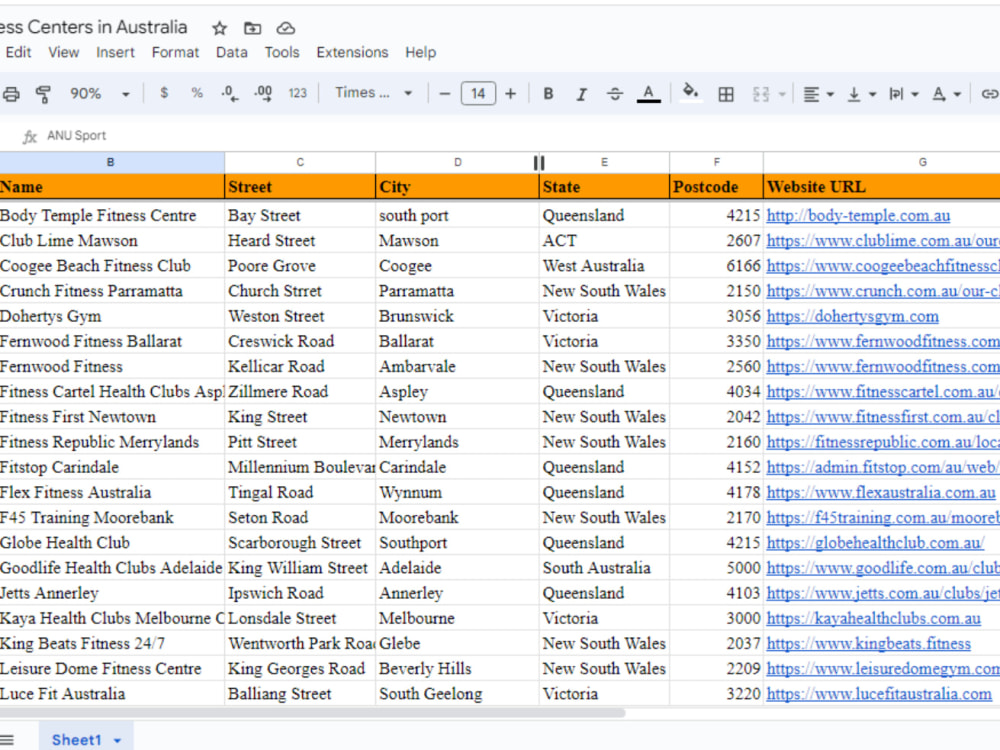This screenshot has width=1000, height=750.
Task: Open the kayahealthclubs.com.au link
Action: 873,619
